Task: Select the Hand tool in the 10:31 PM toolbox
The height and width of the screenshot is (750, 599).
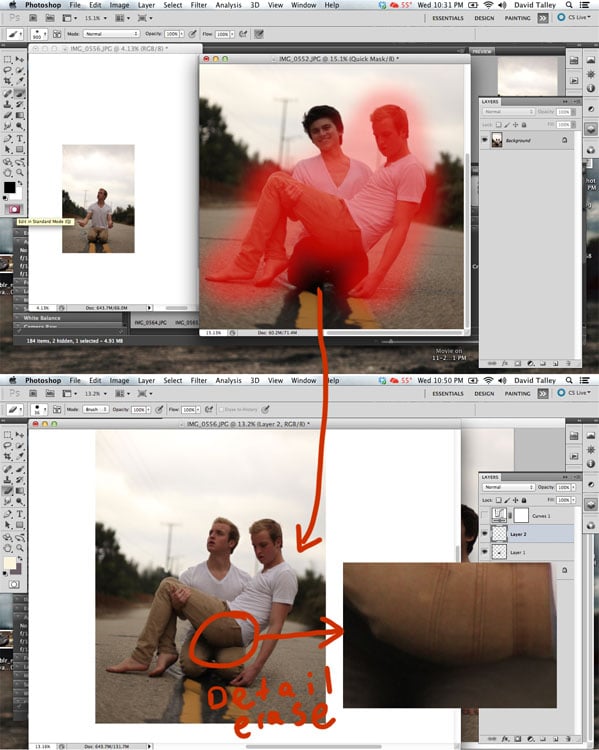Action: [8, 173]
